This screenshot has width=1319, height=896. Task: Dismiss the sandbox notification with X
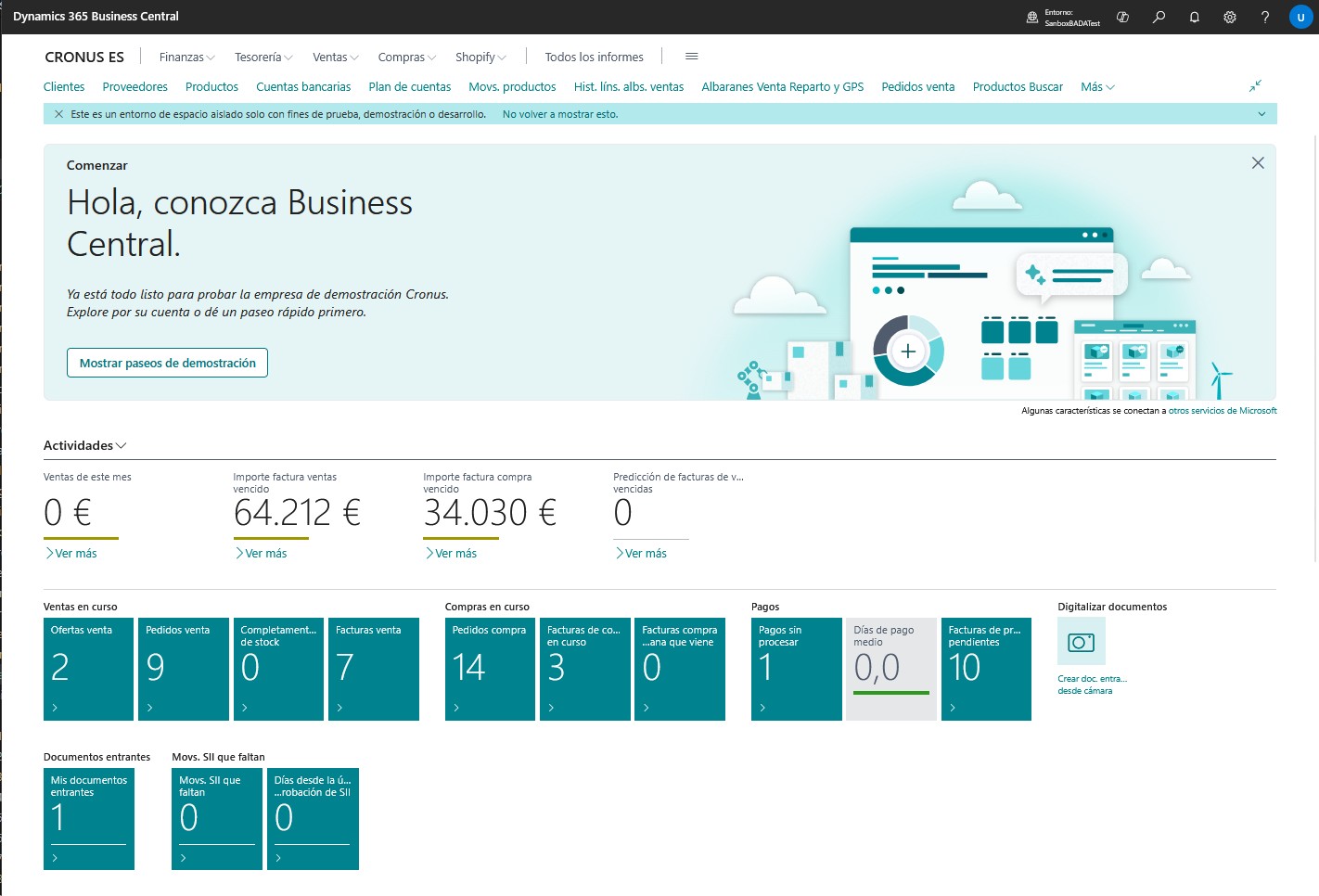tap(58, 114)
